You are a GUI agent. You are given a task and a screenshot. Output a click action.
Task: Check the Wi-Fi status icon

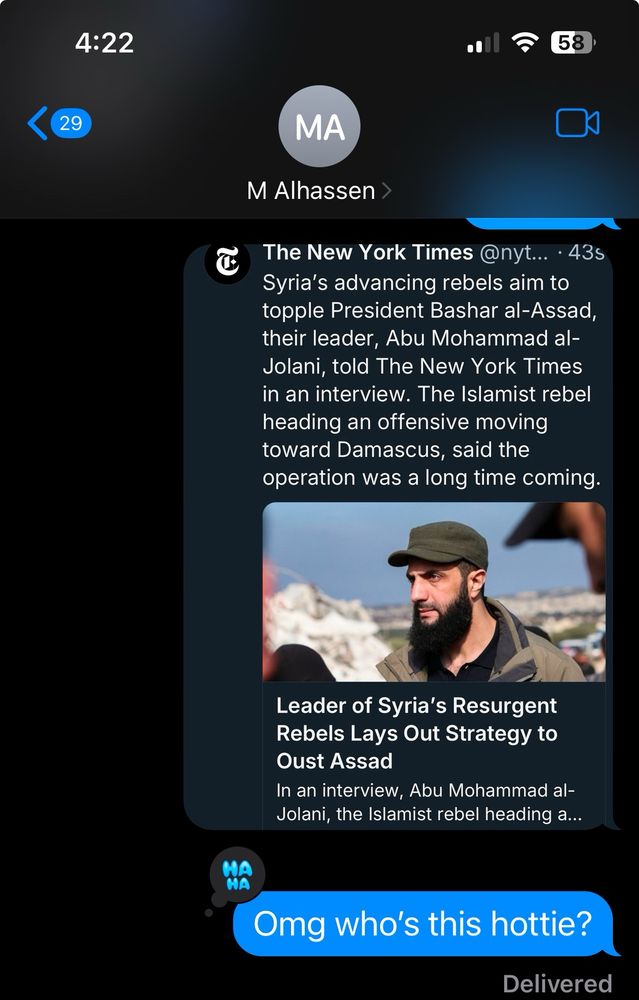[x=525, y=43]
